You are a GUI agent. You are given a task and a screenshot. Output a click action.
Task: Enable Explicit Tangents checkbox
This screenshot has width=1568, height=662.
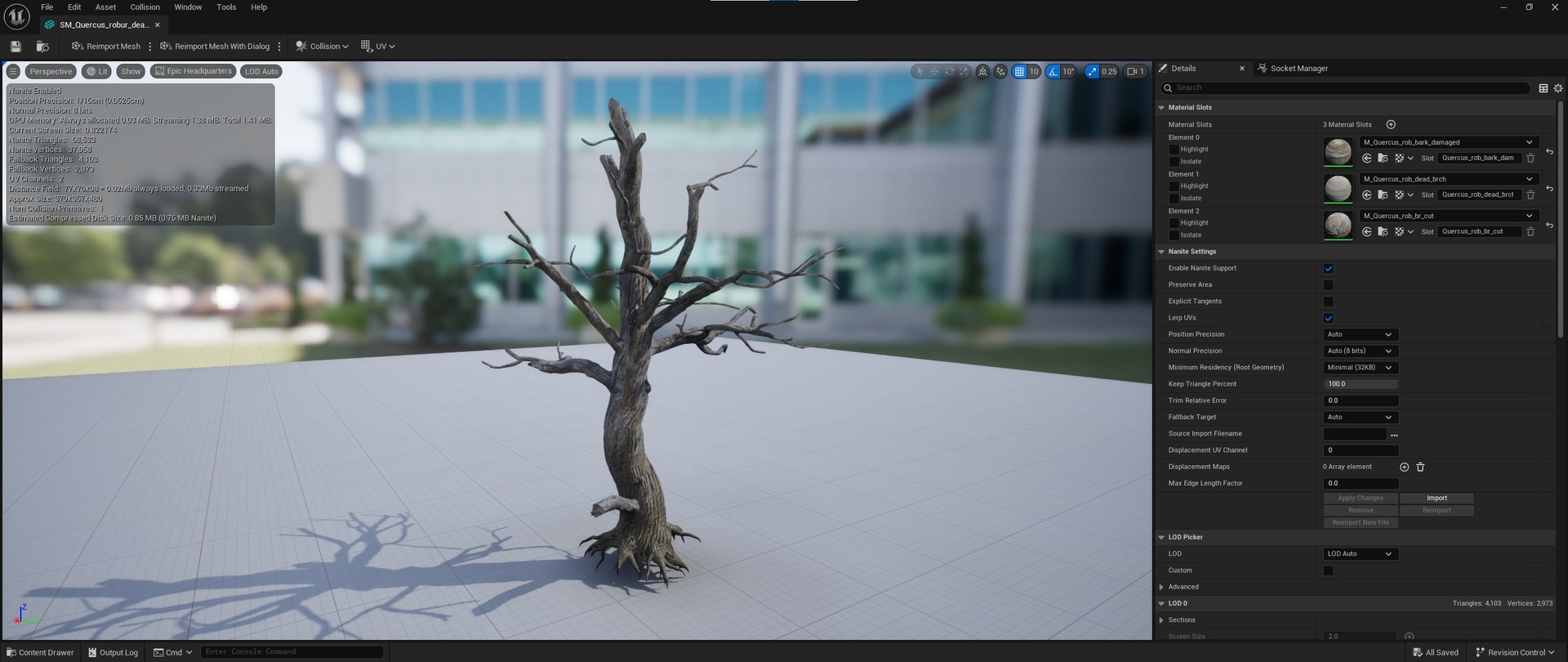[x=1328, y=302]
